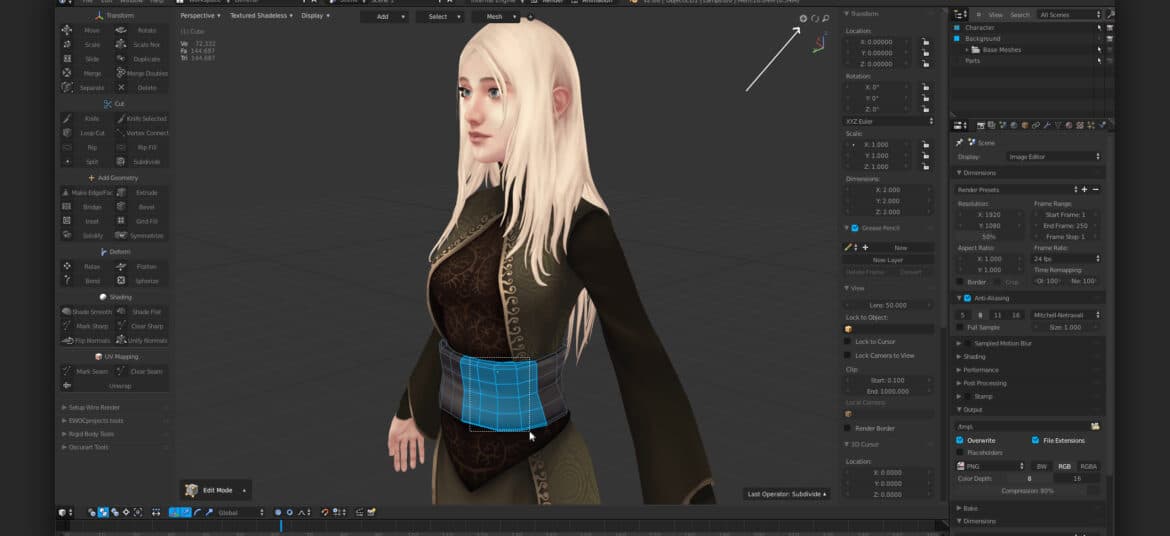
Task: Click the Spherize tool icon
Action: point(121,281)
